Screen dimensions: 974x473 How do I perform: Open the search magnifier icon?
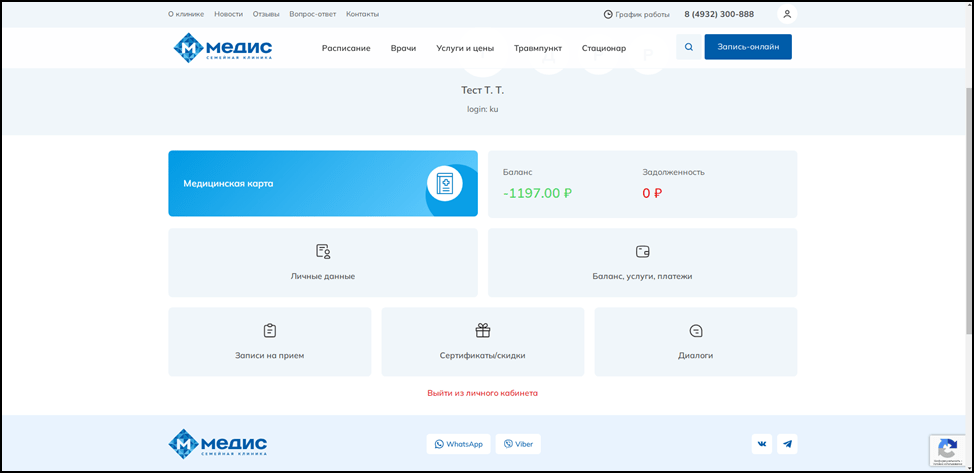tap(688, 47)
